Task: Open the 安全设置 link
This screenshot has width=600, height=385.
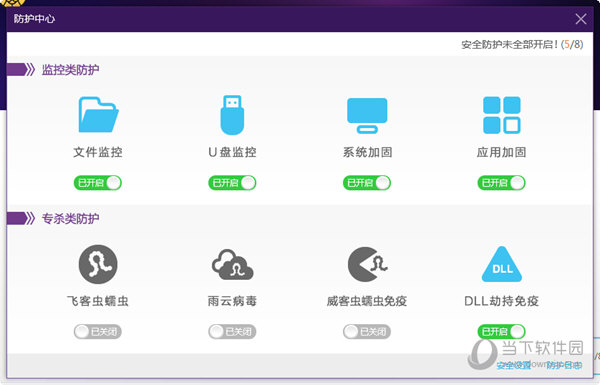Action: coord(514,365)
